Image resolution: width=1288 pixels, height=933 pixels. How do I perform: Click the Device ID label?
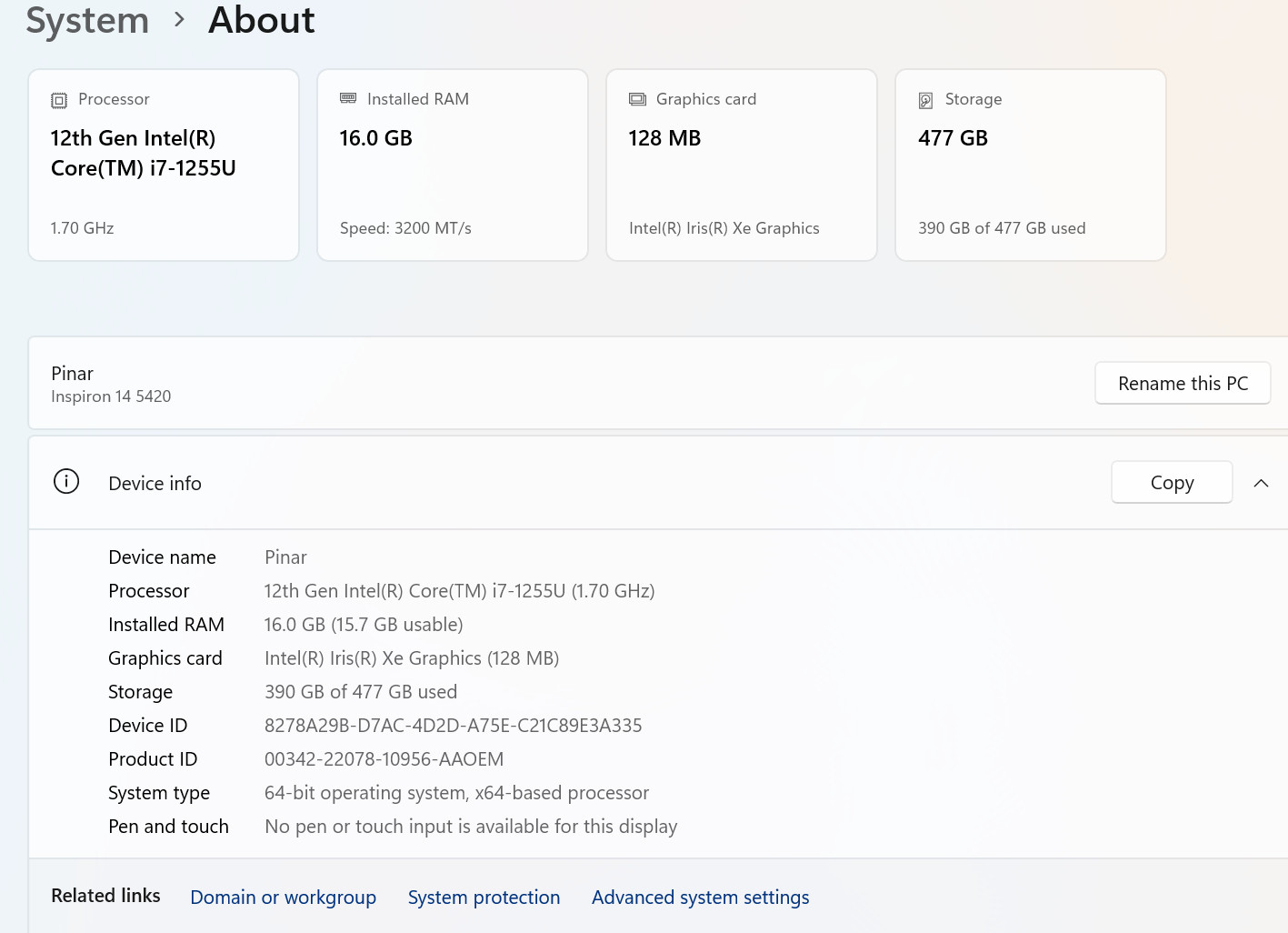(x=147, y=726)
